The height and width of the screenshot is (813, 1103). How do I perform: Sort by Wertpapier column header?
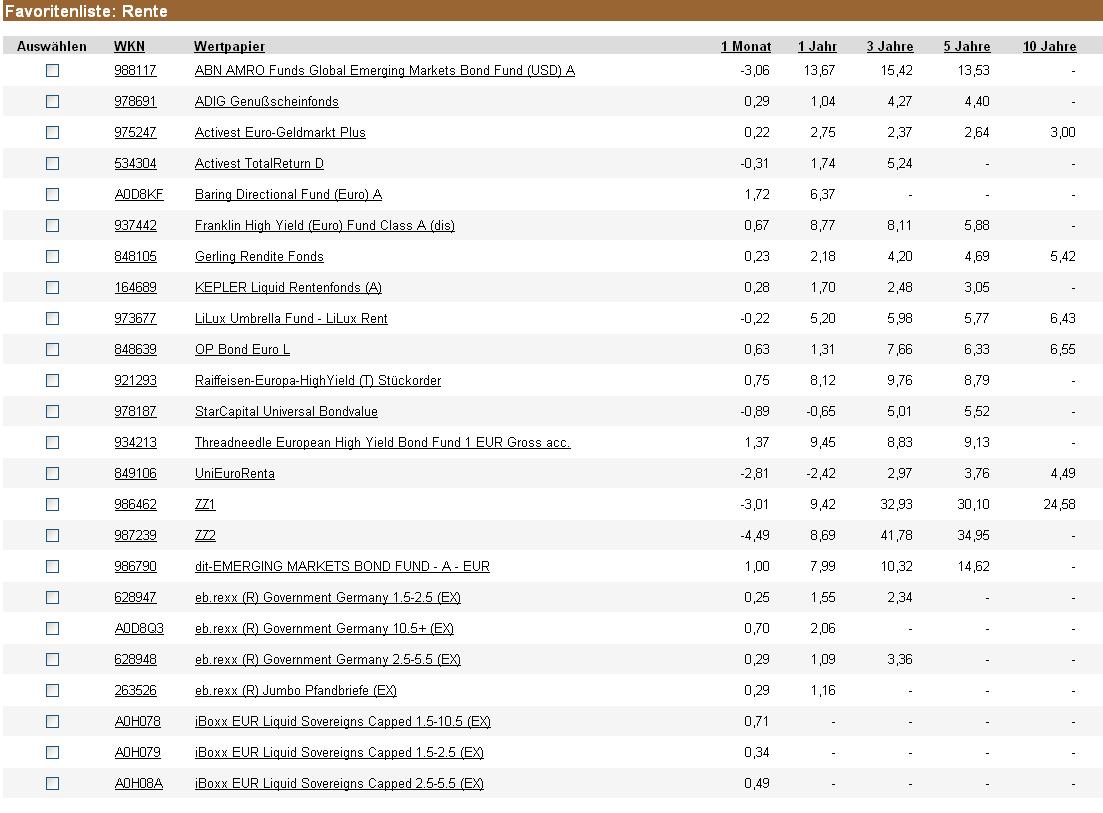tap(229, 46)
